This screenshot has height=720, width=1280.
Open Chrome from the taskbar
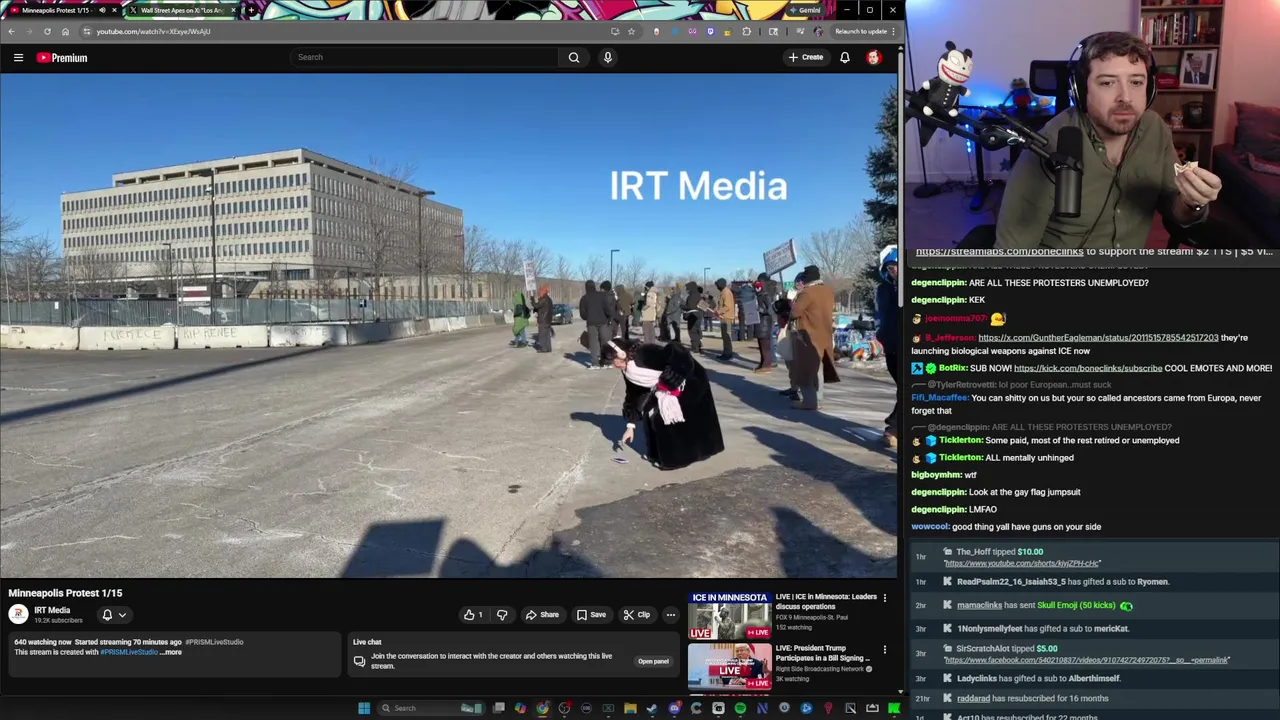tap(542, 708)
